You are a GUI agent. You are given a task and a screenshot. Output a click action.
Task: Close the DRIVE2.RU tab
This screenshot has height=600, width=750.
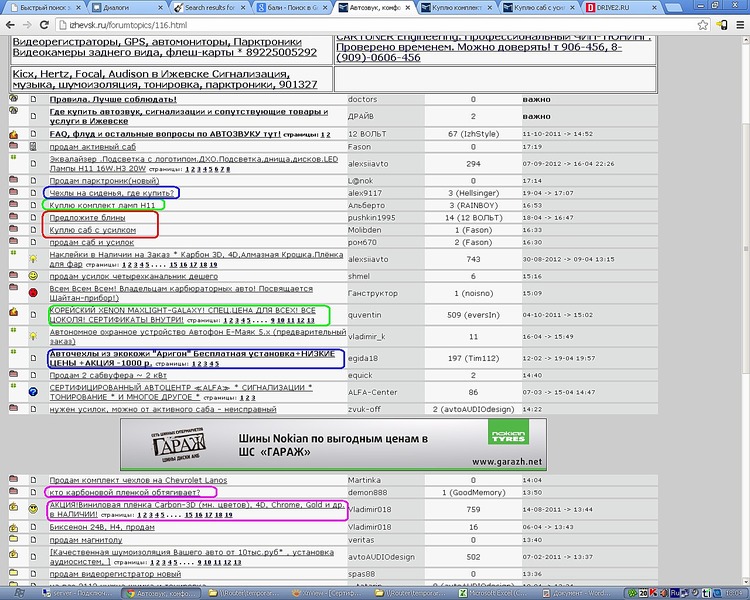654,8
